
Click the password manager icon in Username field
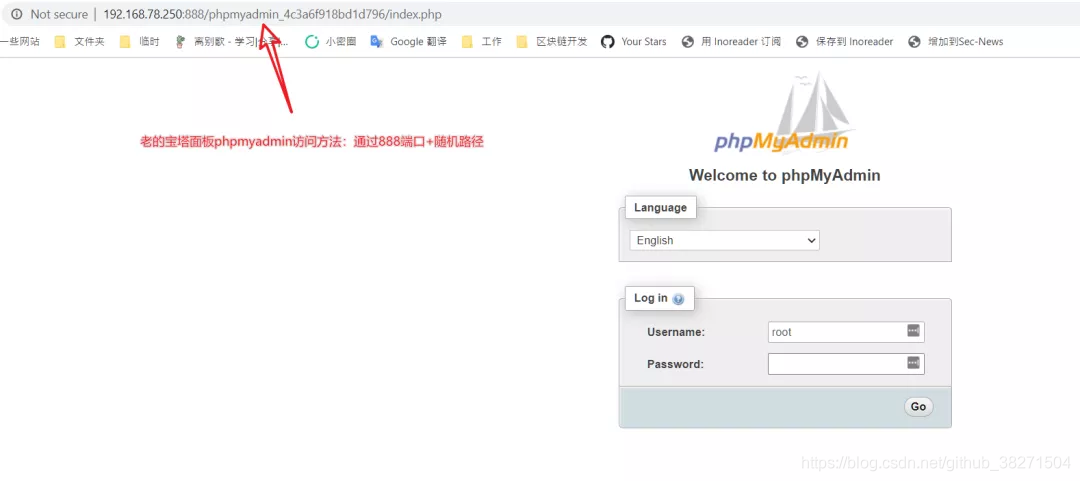pos(913,331)
